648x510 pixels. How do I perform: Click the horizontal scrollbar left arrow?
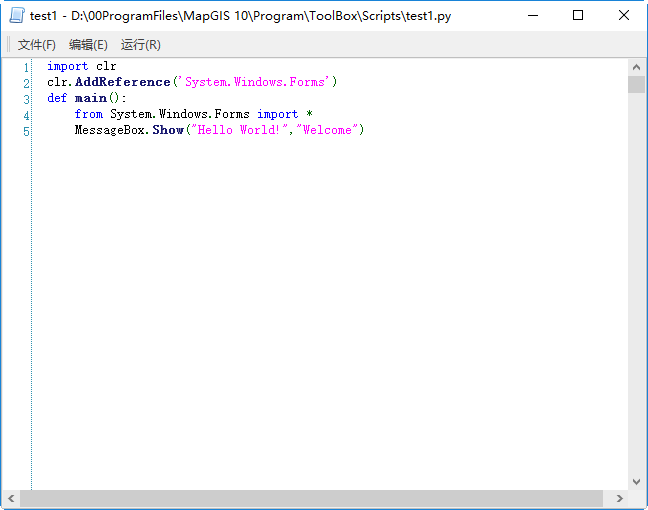(11, 498)
